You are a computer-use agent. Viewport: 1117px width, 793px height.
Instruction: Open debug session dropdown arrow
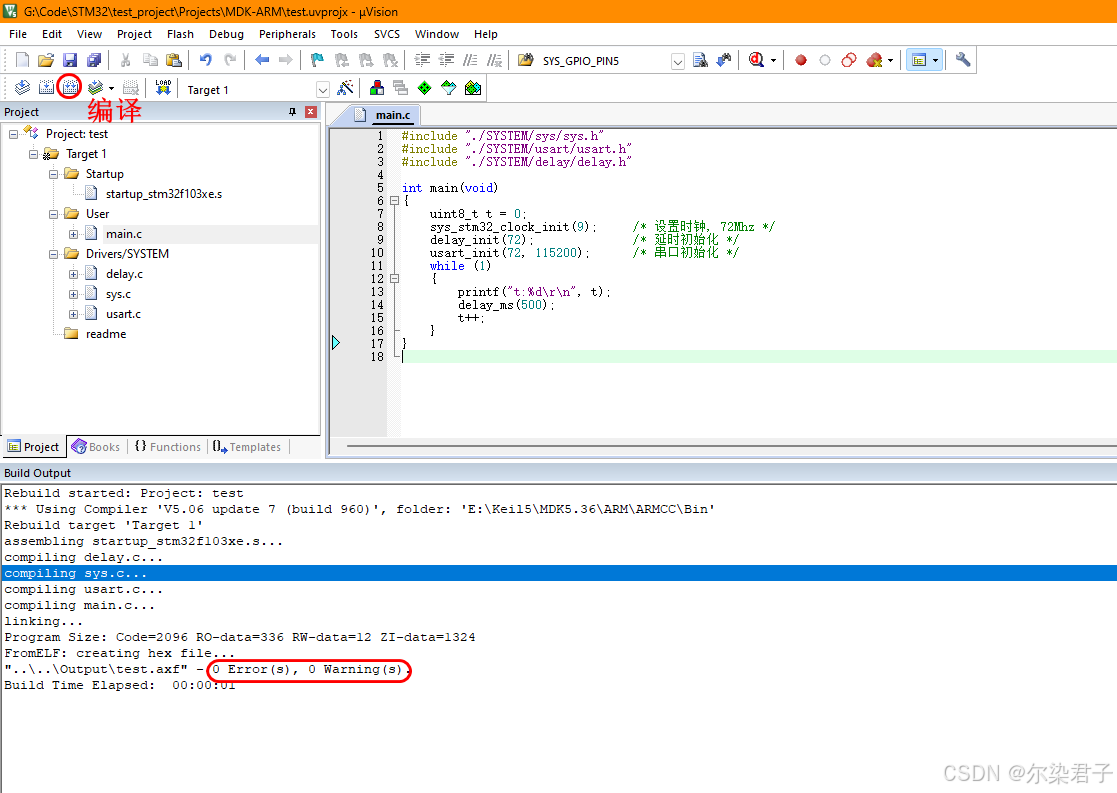[773, 61]
